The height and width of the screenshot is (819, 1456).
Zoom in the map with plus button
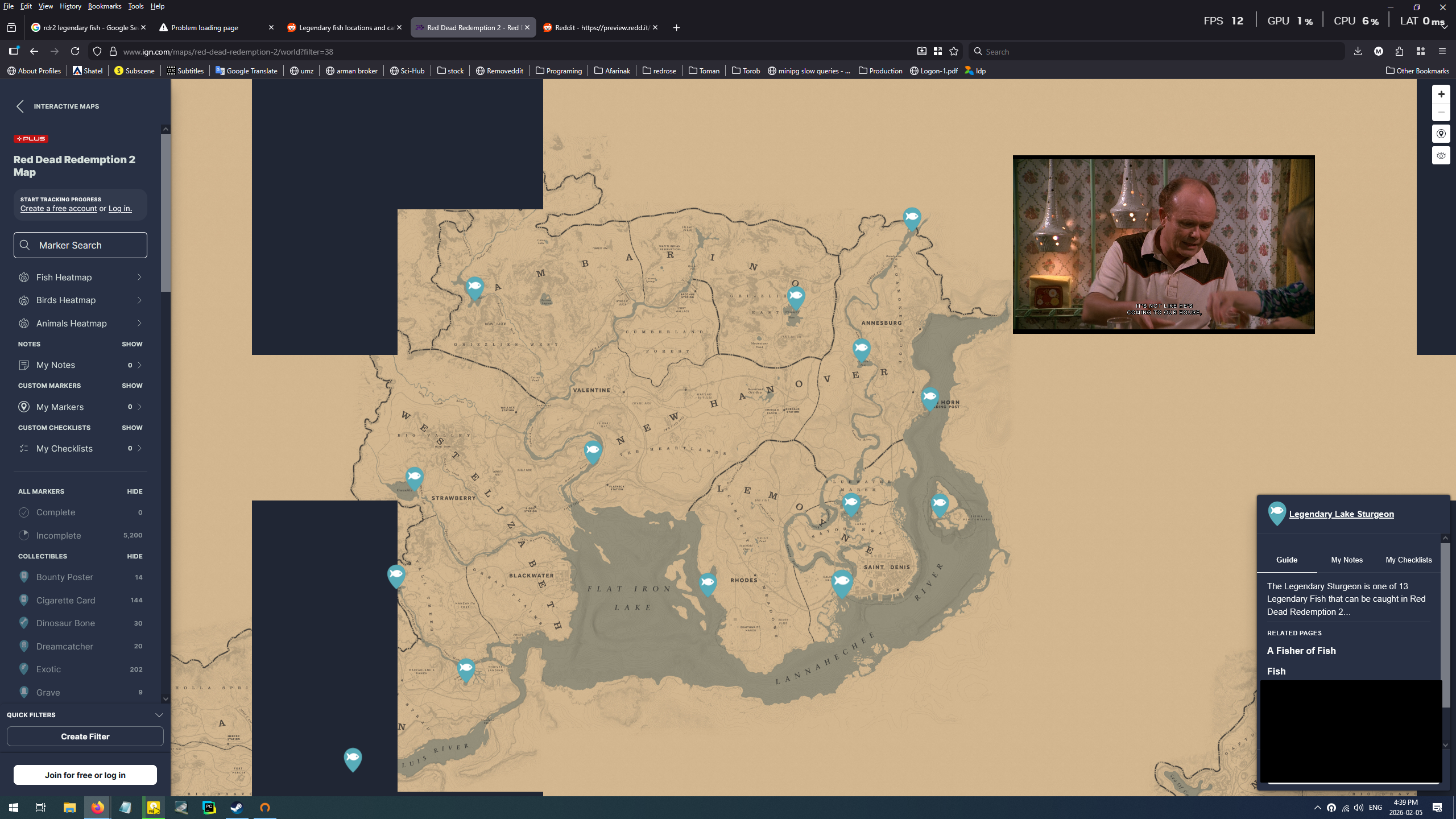click(1441, 94)
